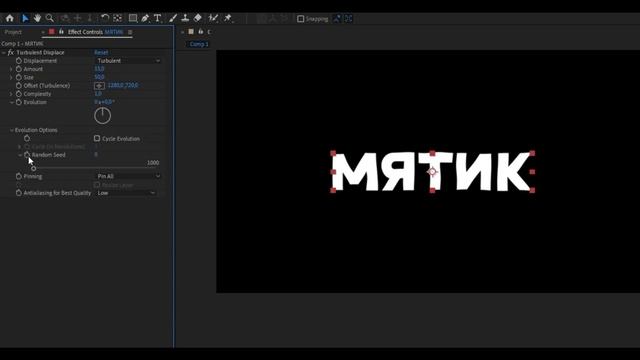The image size is (640, 360).
Task: Select the Selection arrow tool
Action: click(25, 18)
